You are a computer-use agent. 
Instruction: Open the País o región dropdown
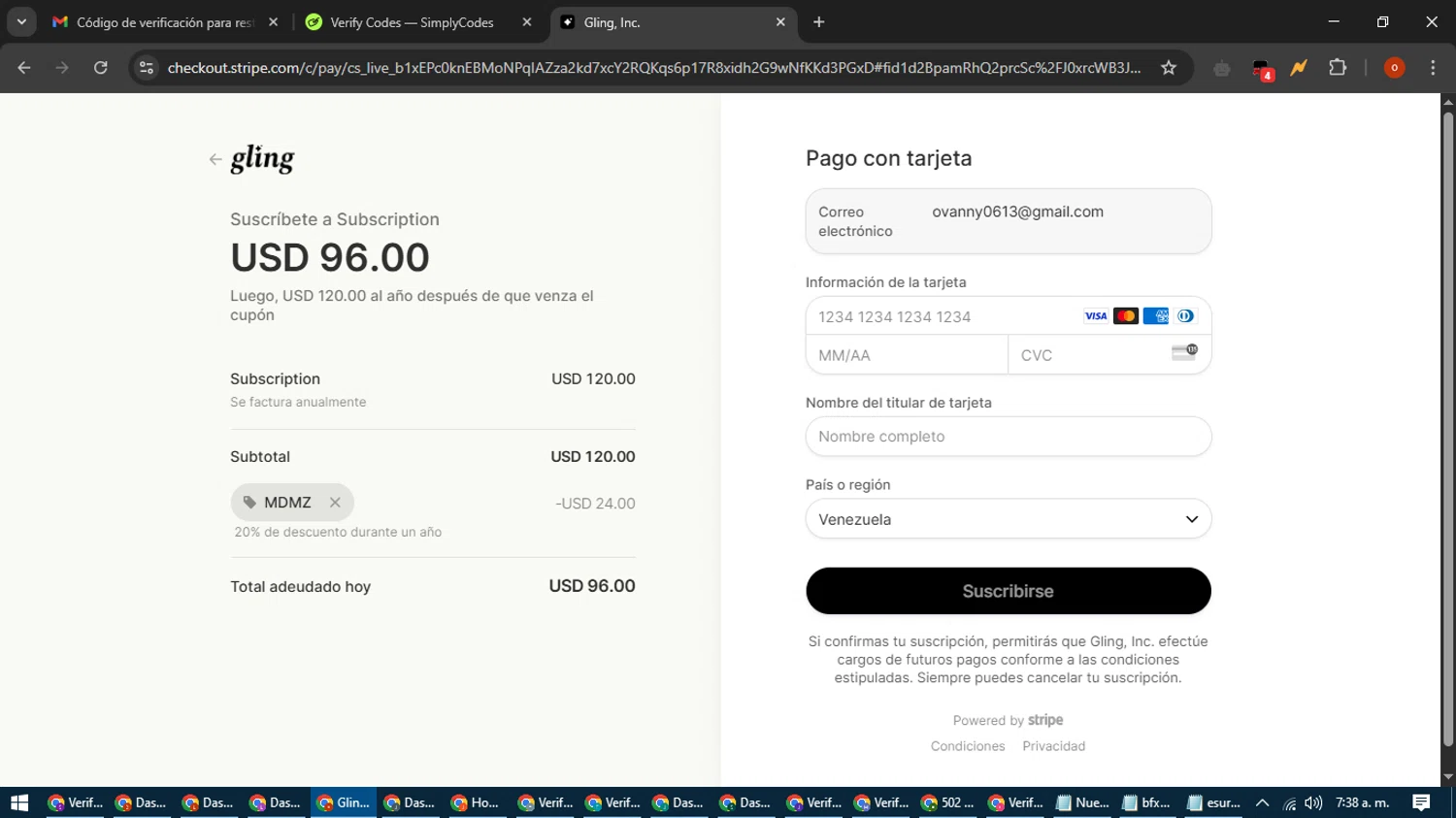(1009, 519)
